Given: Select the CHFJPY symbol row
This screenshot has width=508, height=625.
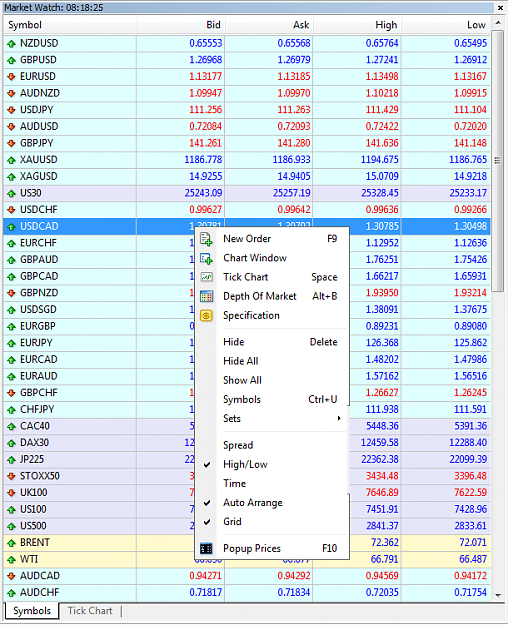Looking at the screenshot, I should pos(100,409).
